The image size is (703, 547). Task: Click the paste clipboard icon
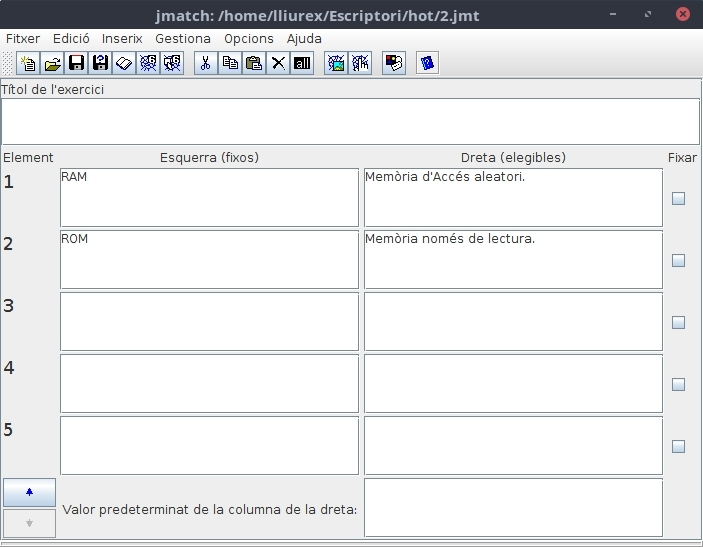click(254, 63)
